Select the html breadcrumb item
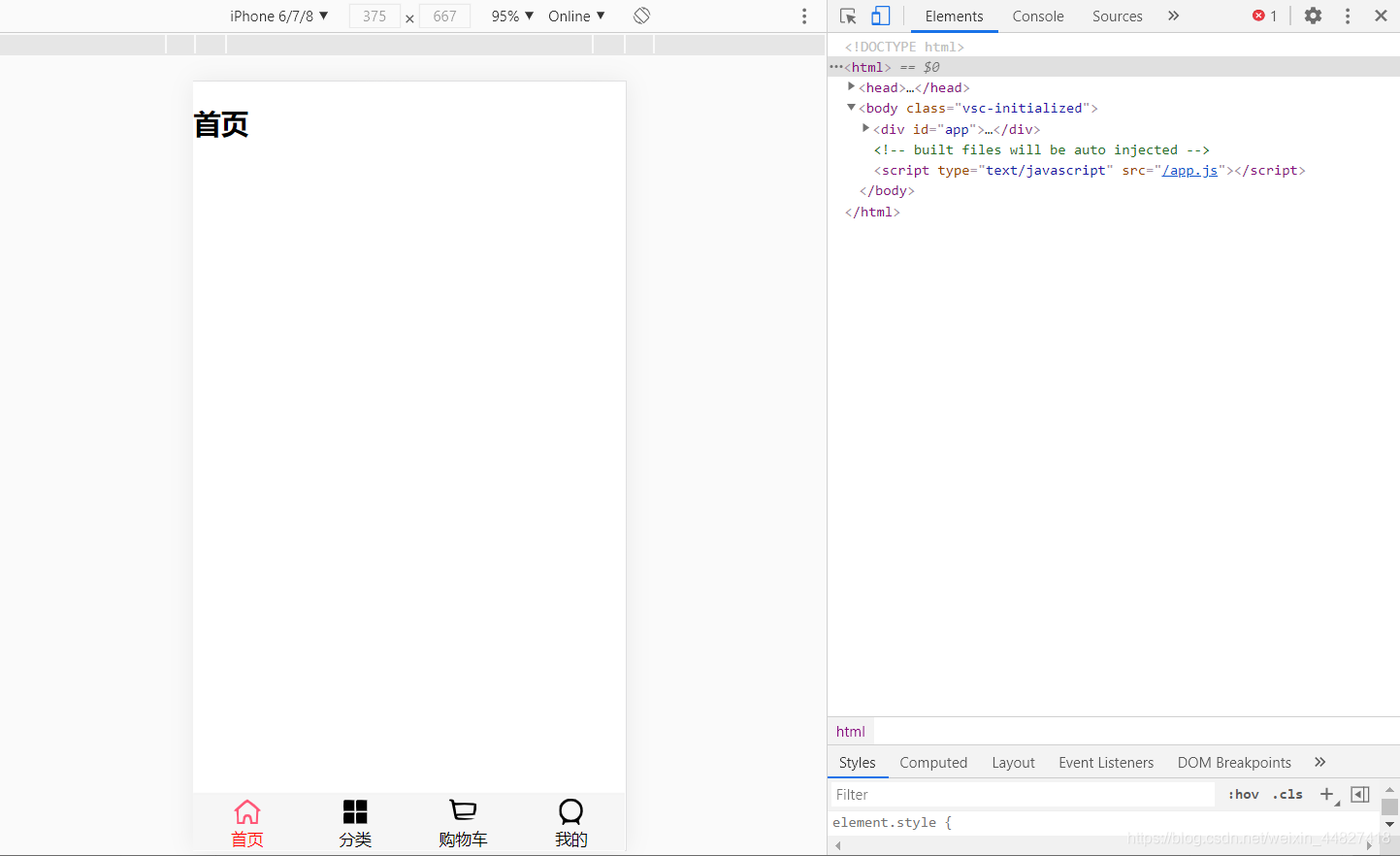Viewport: 1400px width, 856px height. point(851,732)
